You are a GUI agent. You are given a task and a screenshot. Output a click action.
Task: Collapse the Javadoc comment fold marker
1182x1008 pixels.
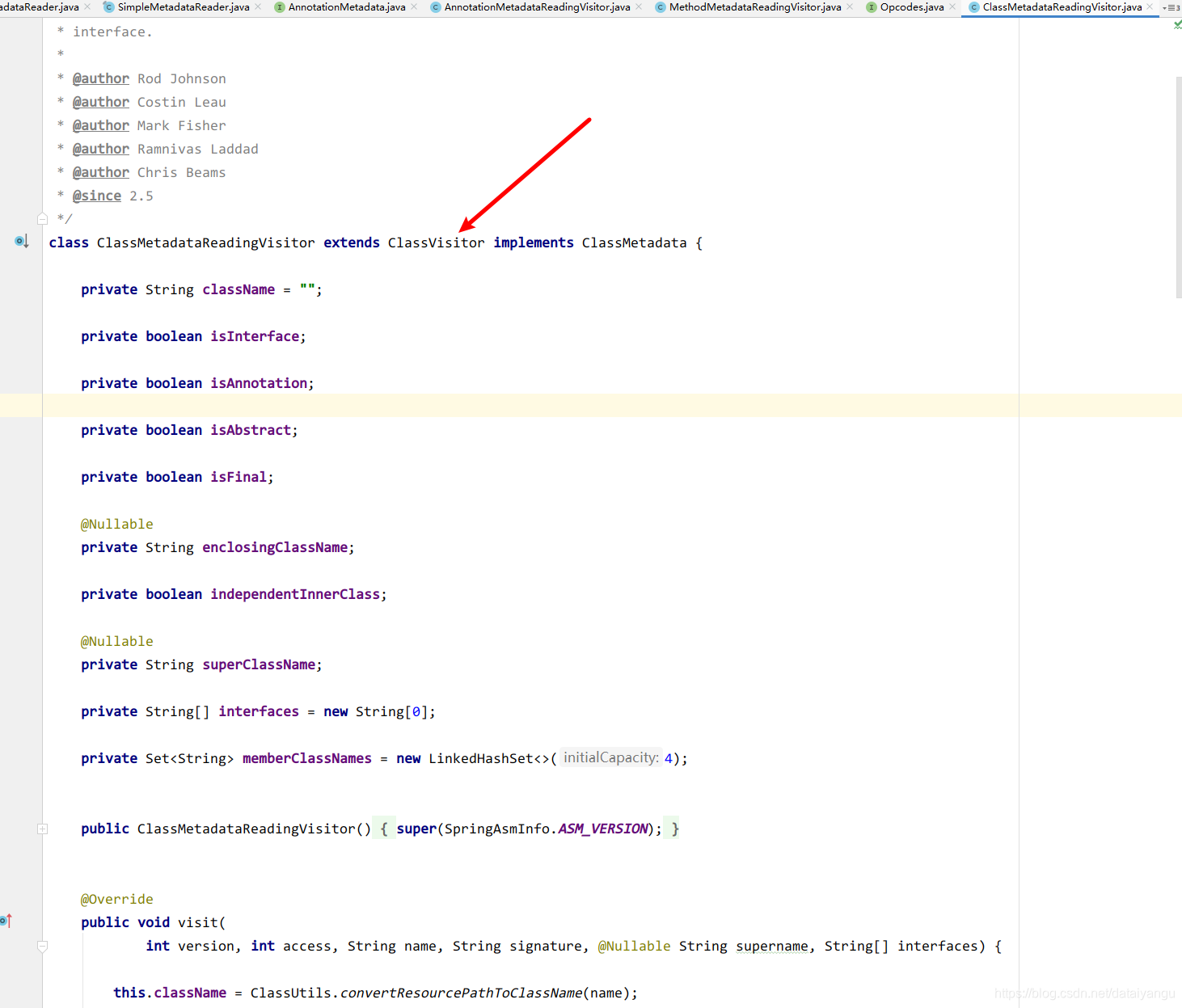(x=43, y=218)
